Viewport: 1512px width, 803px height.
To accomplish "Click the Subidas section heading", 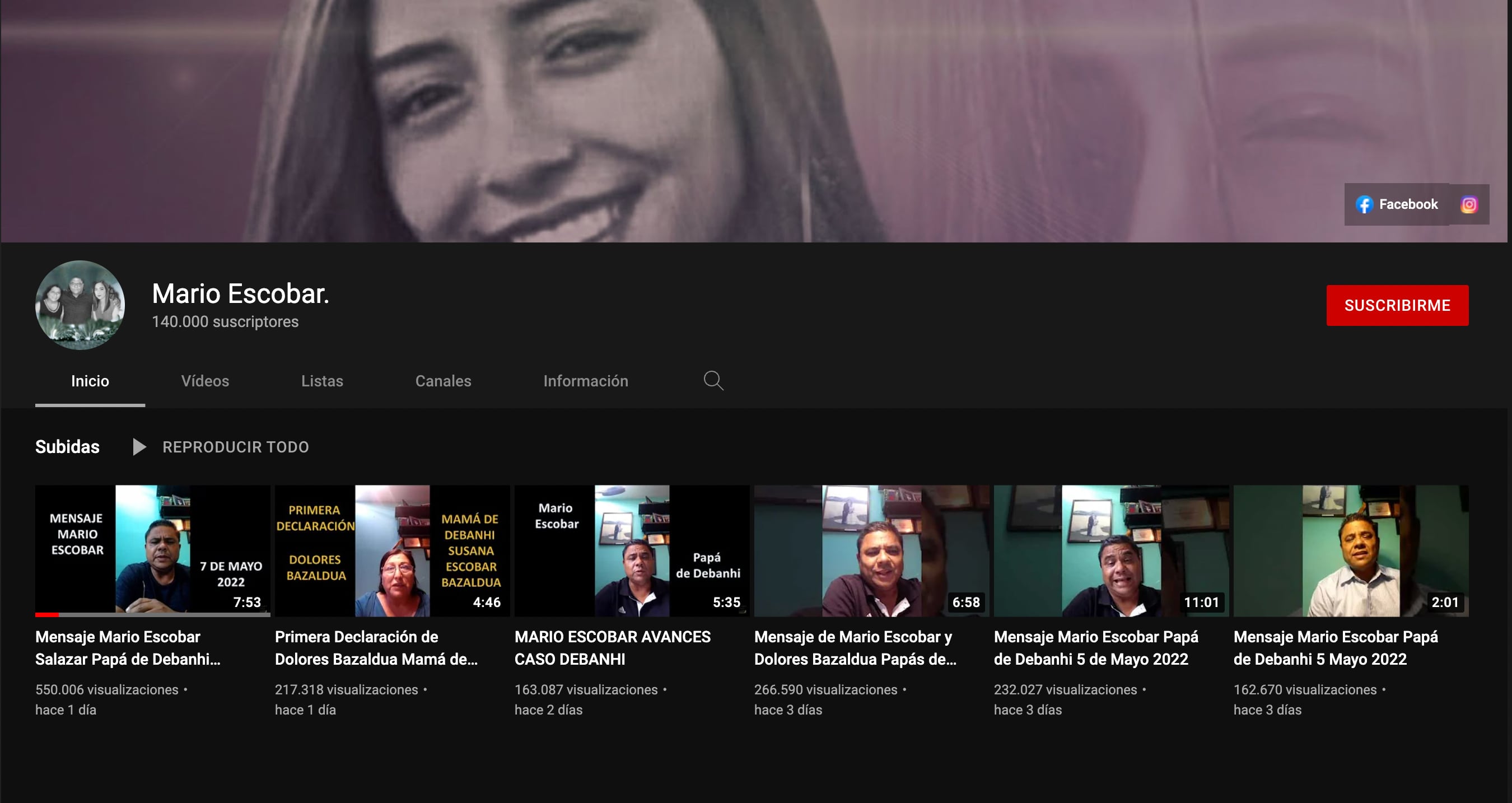I will pyautogui.click(x=68, y=447).
